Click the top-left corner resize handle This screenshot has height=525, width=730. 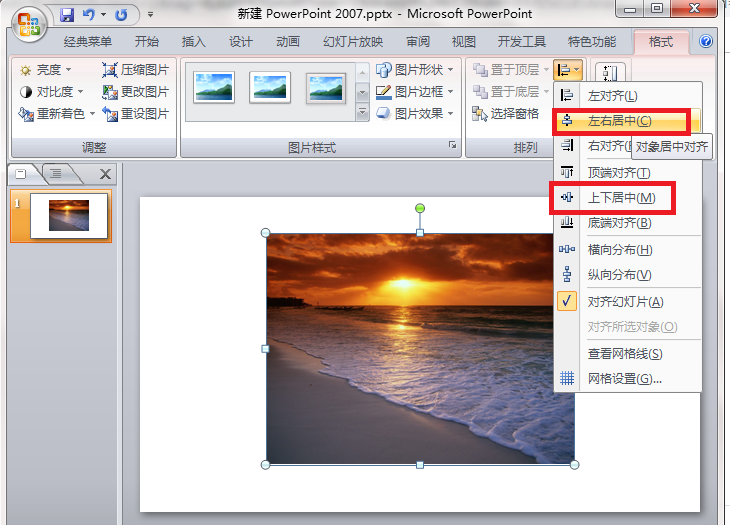(265, 232)
